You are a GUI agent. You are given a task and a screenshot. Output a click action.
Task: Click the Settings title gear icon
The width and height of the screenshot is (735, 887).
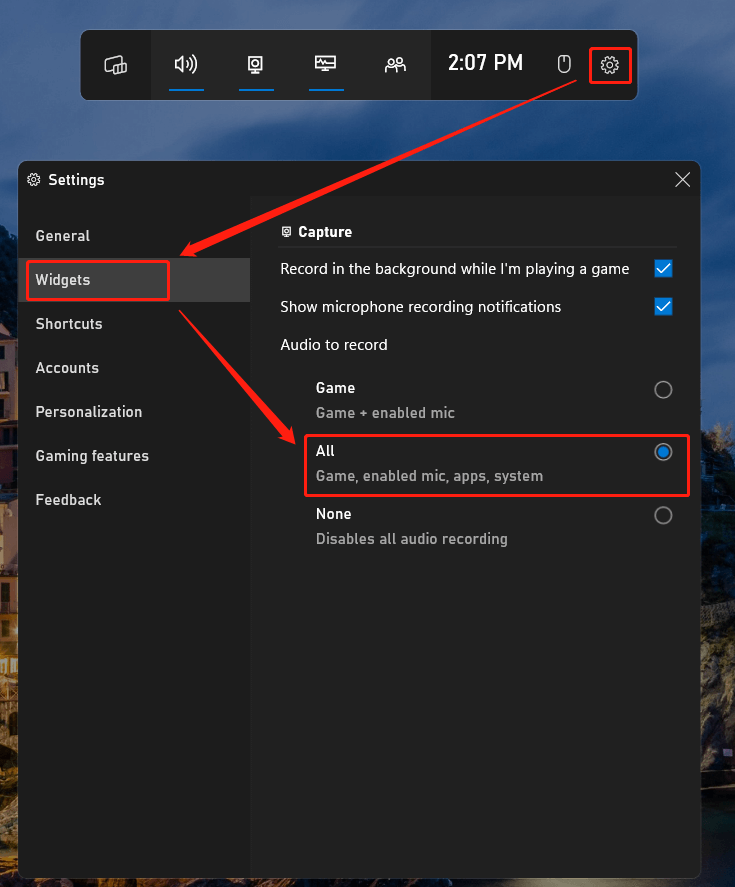click(x=34, y=180)
